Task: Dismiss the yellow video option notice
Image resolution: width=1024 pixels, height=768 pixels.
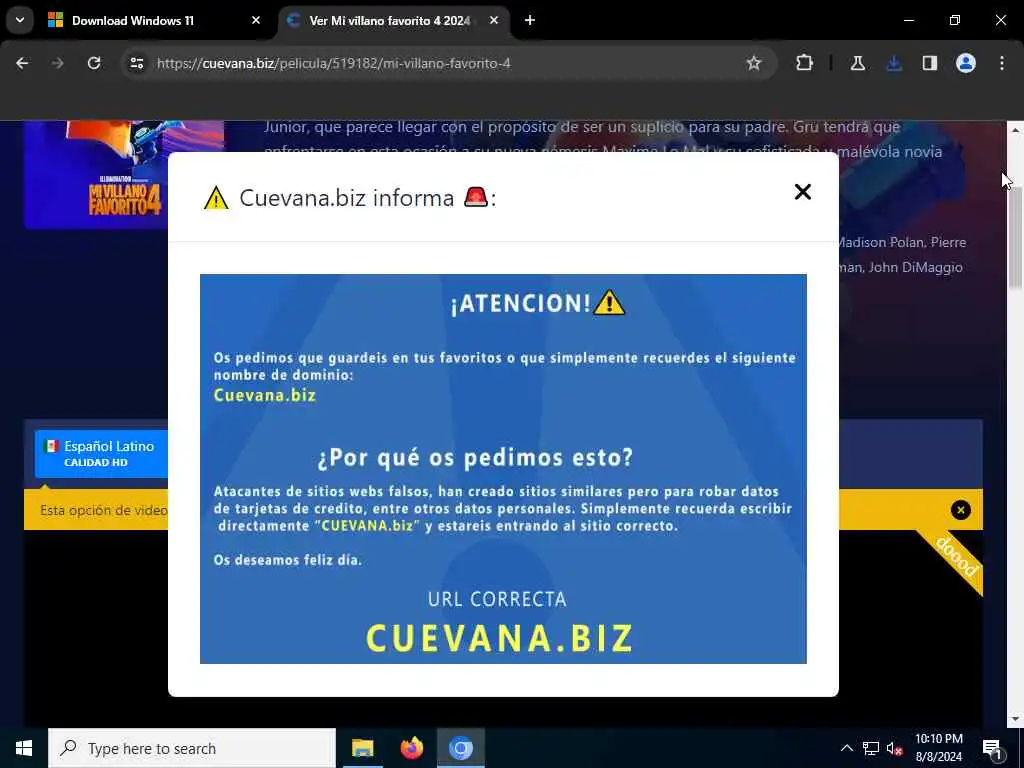Action: click(961, 510)
